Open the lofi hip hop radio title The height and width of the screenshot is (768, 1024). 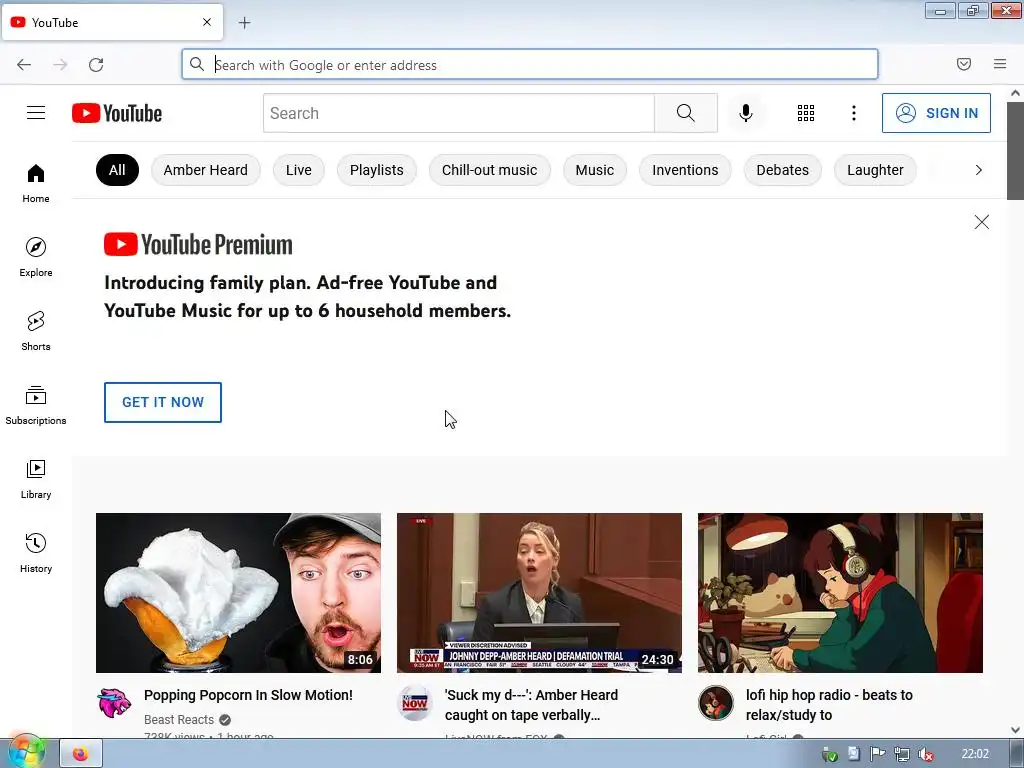point(829,705)
